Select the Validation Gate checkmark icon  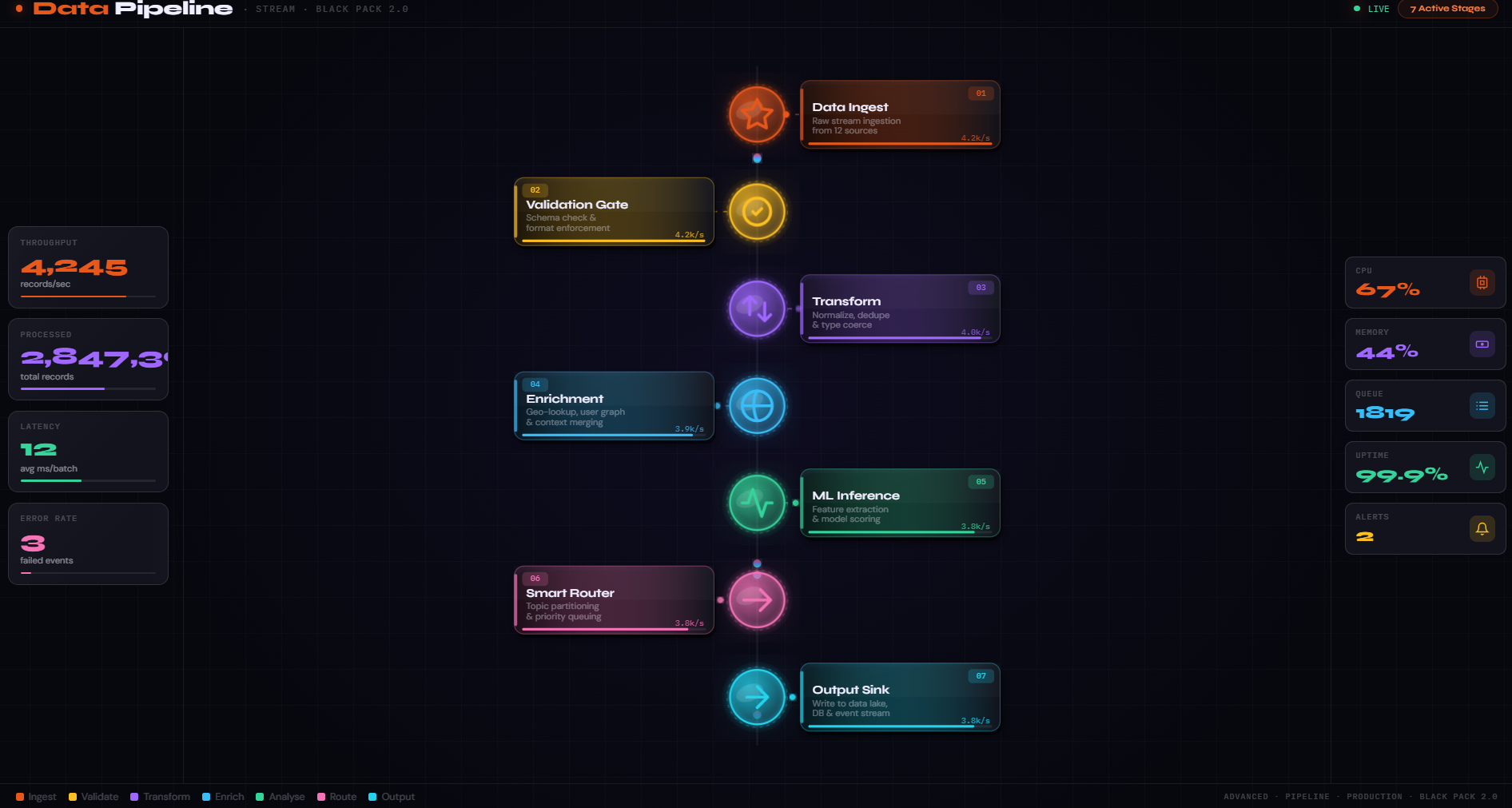(x=756, y=212)
